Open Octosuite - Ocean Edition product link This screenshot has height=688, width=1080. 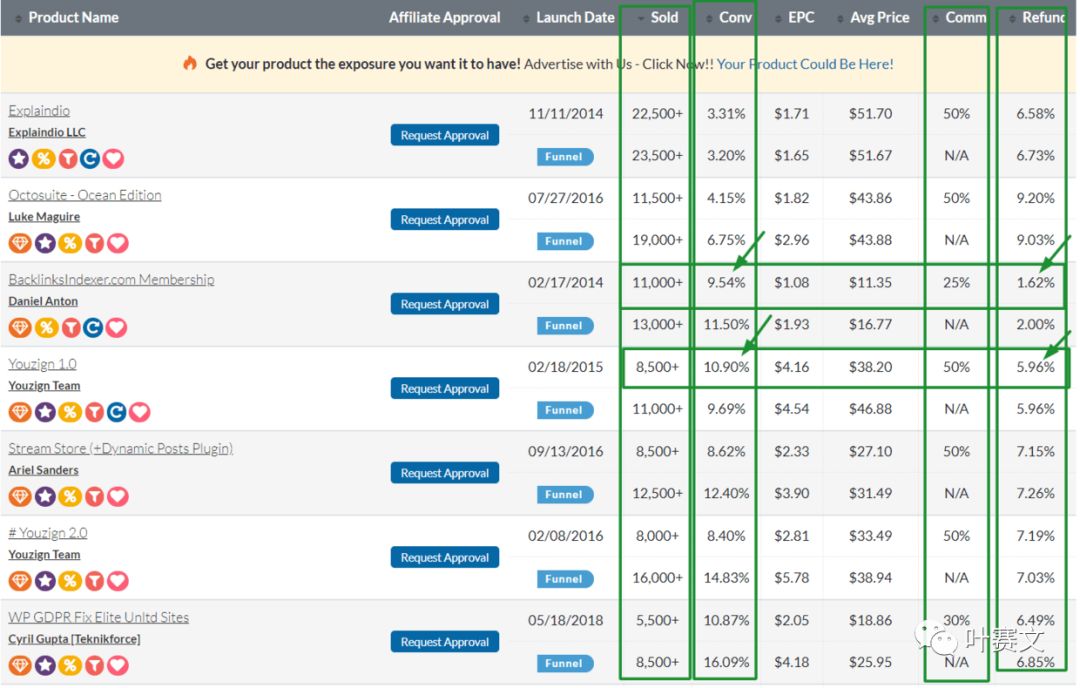[85, 195]
